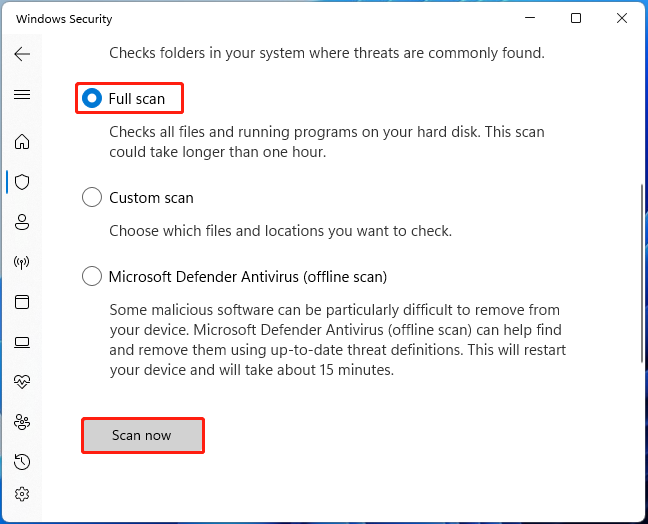Click the Scan now button
This screenshot has height=524, width=648.
point(142,435)
